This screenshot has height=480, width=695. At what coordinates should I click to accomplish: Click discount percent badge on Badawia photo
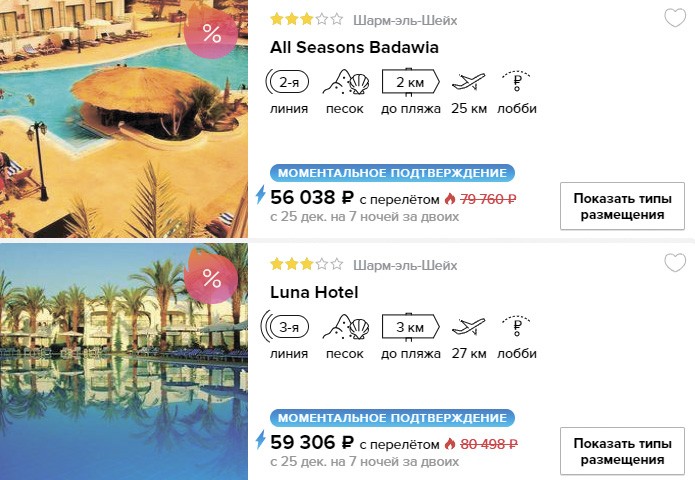tap(211, 33)
